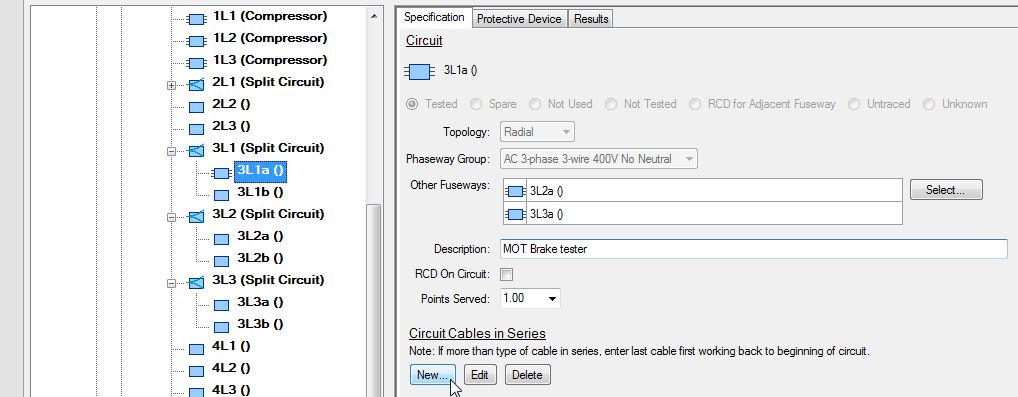Click the circuit icon beside the 3L1a heading
Screen dimensions: 1018x397
pyautogui.click(x=419, y=71)
